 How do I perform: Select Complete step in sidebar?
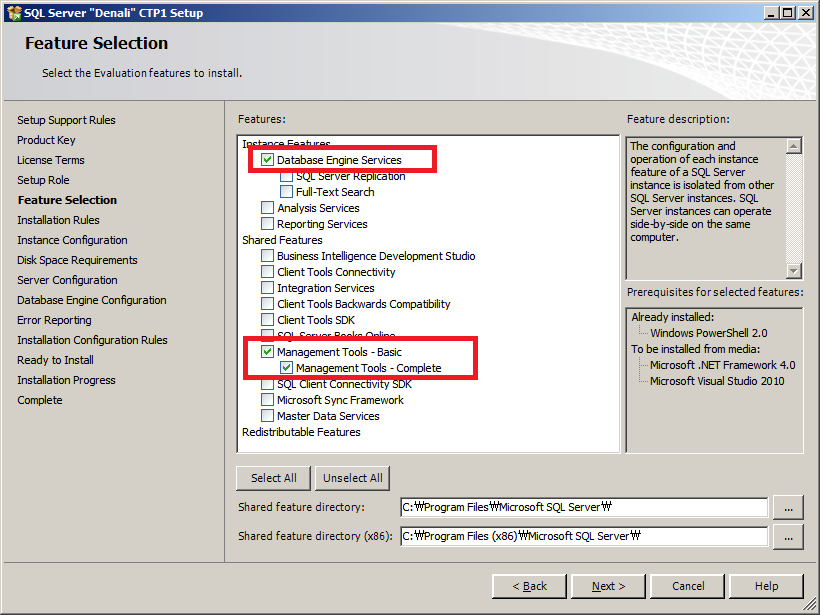click(x=40, y=400)
